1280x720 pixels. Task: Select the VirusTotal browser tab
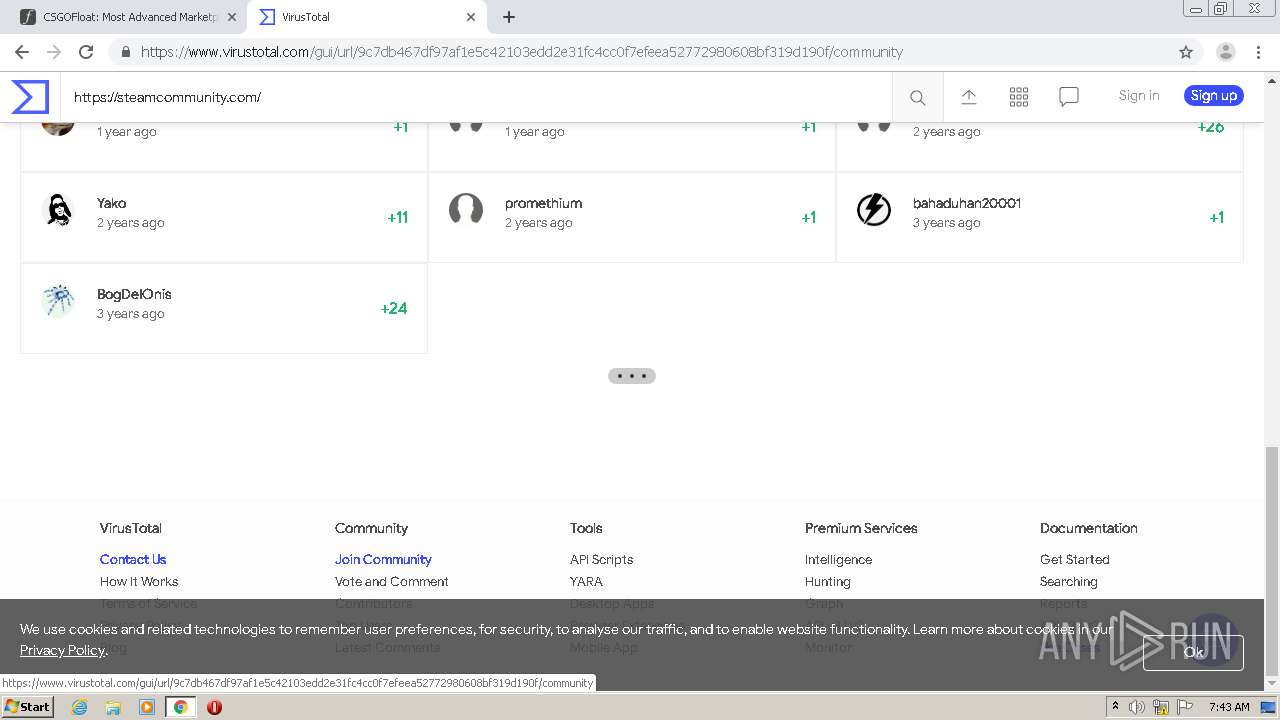367,17
